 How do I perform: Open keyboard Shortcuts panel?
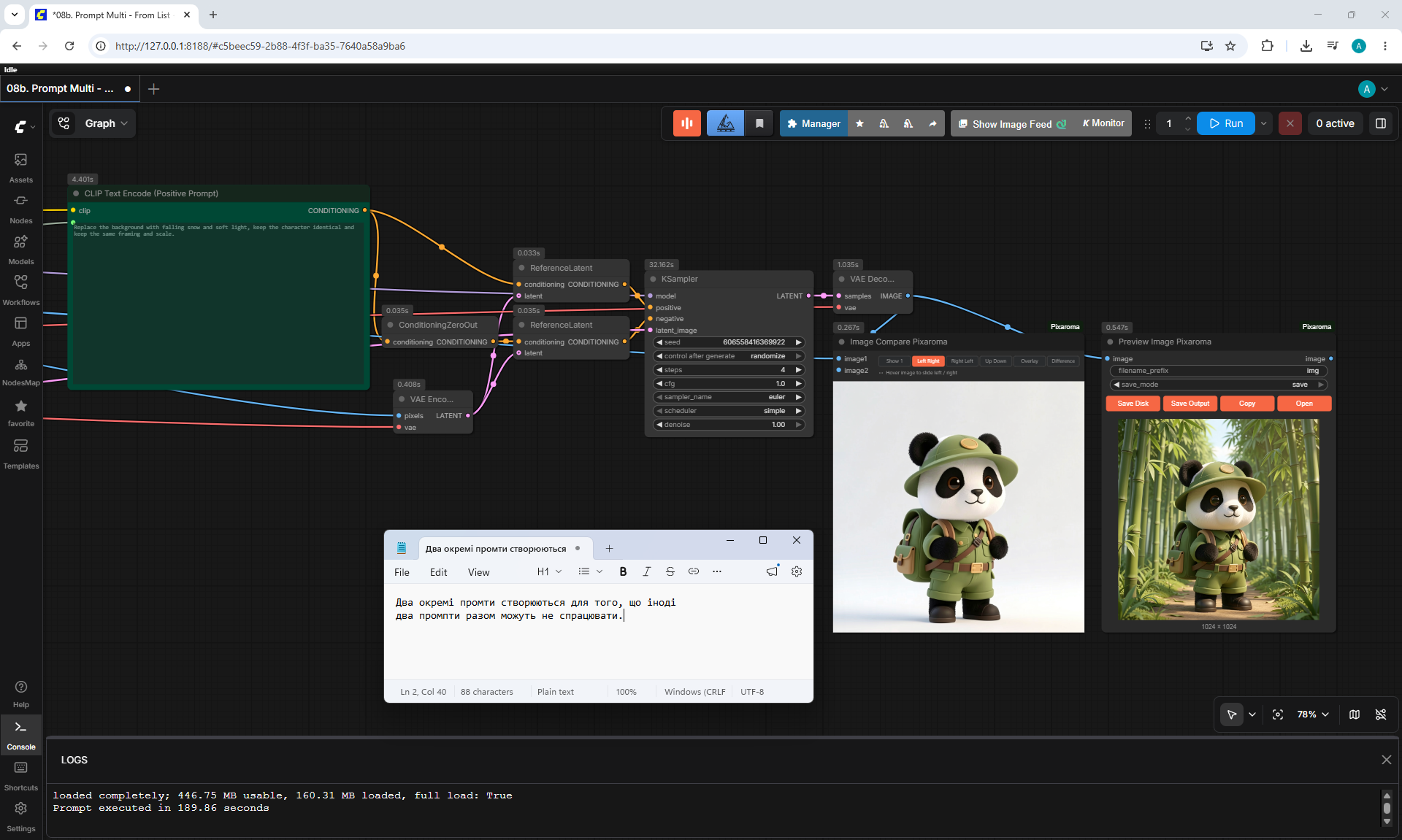click(21, 777)
